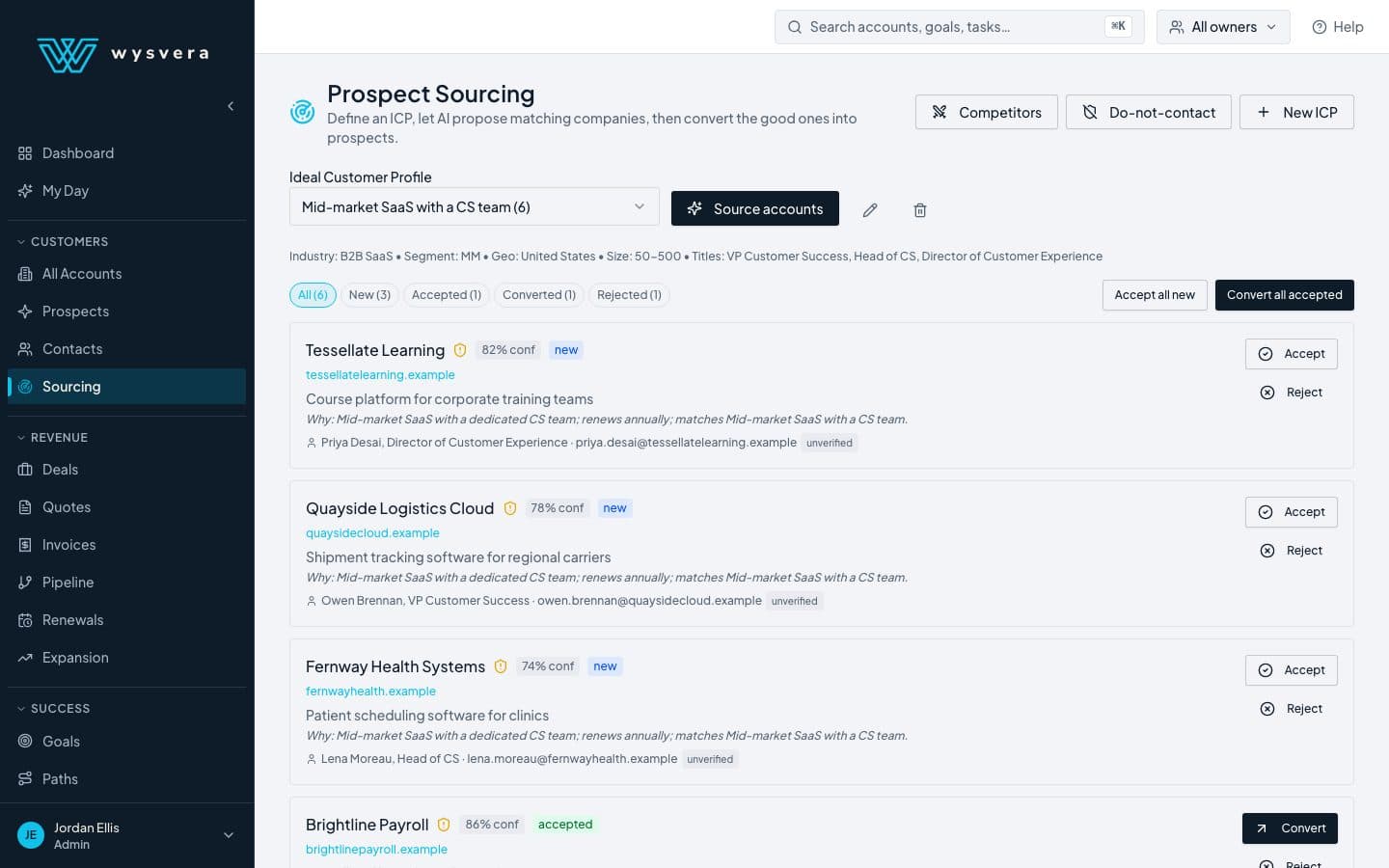1389x868 pixels.
Task: Click the trash delete ICP icon
Action: 920,209
